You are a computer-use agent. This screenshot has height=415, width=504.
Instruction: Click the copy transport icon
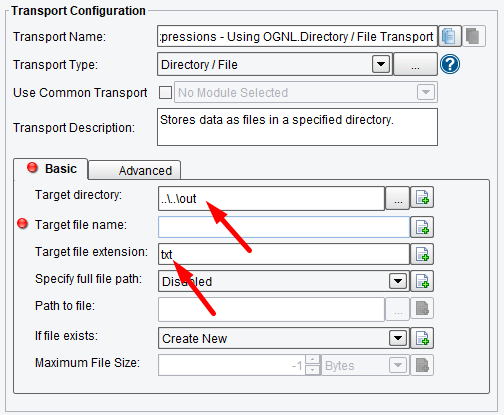point(450,36)
